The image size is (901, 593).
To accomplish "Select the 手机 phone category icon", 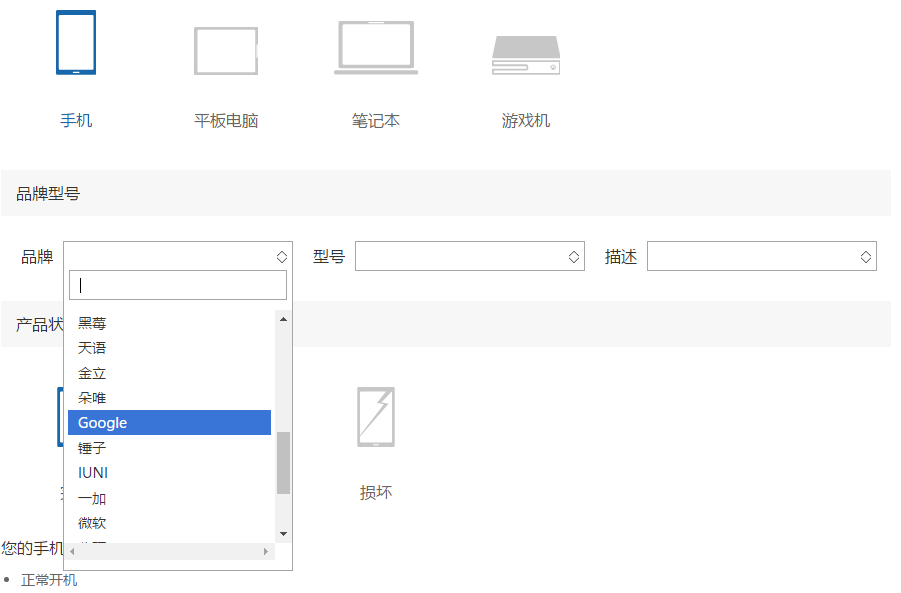I will 76,42.
